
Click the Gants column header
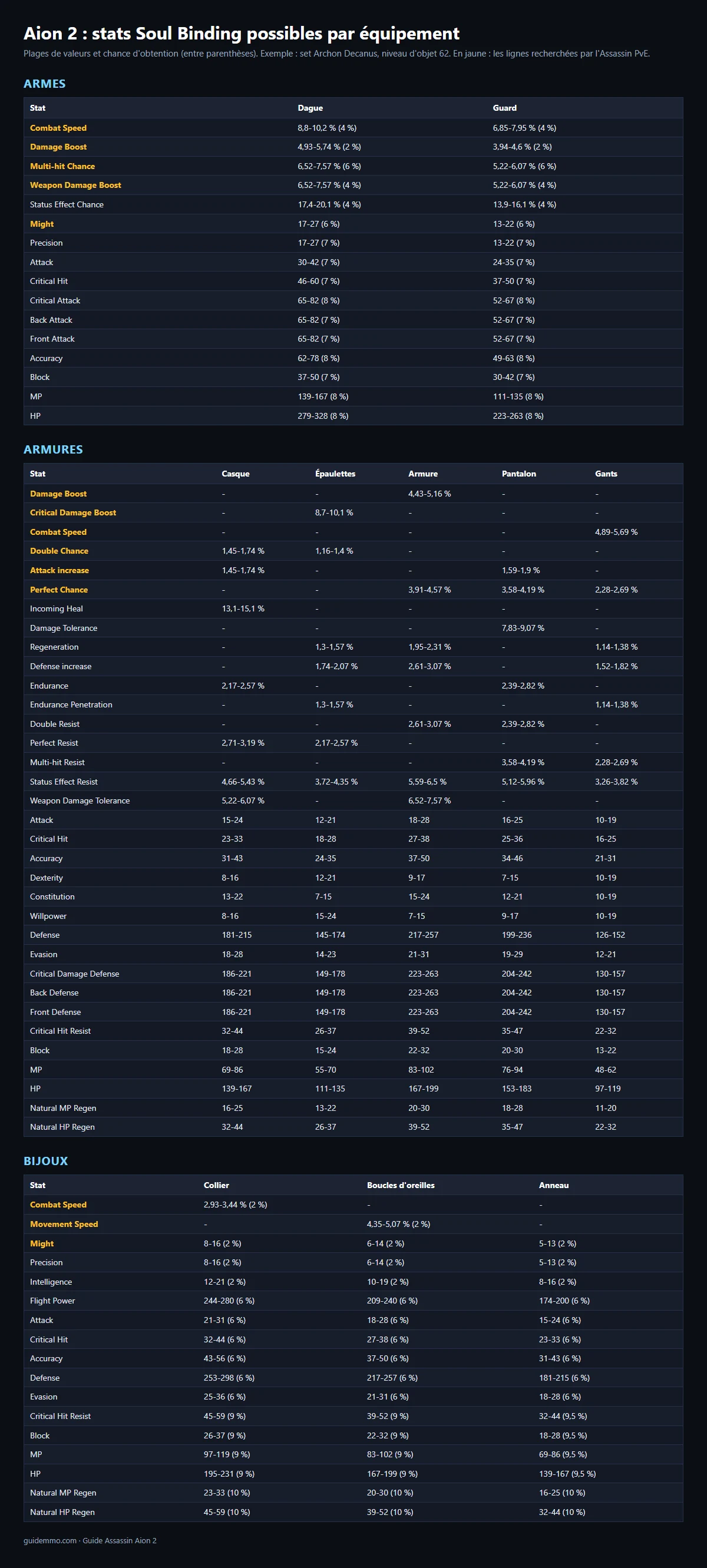(x=606, y=474)
